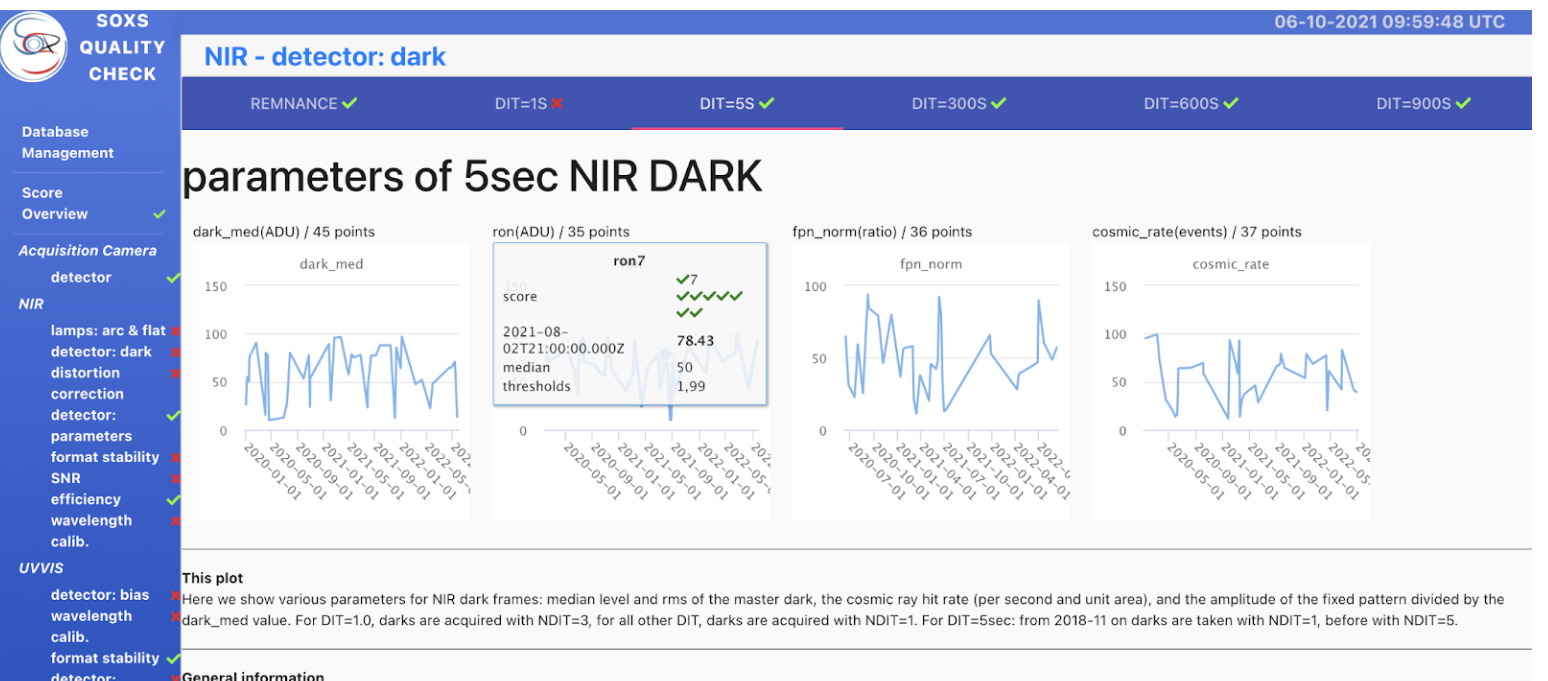
Task: Open NIR detector: parameters page
Action: coord(91,425)
